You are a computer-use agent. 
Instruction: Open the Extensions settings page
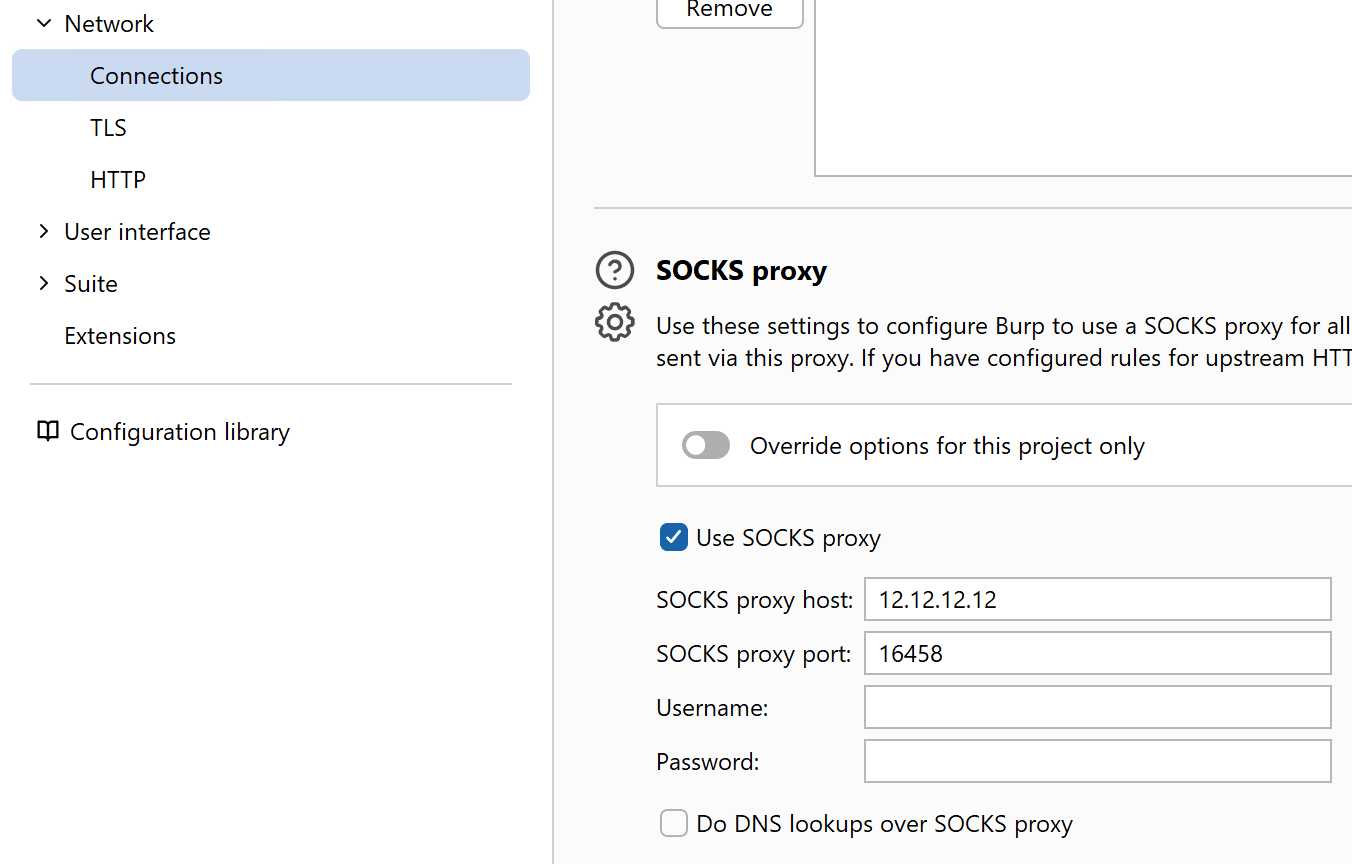pyautogui.click(x=120, y=335)
